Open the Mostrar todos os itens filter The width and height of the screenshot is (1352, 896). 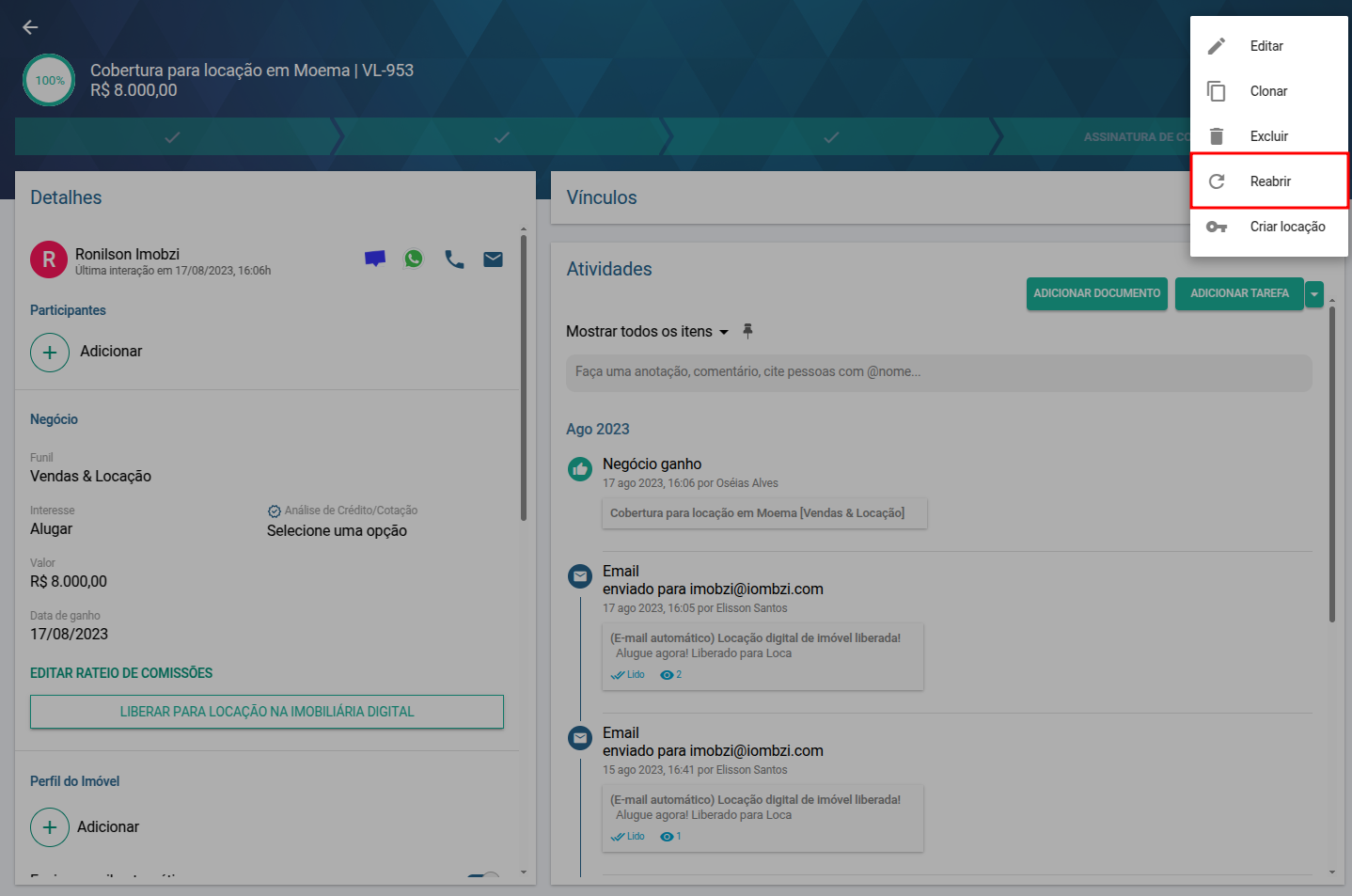647,331
